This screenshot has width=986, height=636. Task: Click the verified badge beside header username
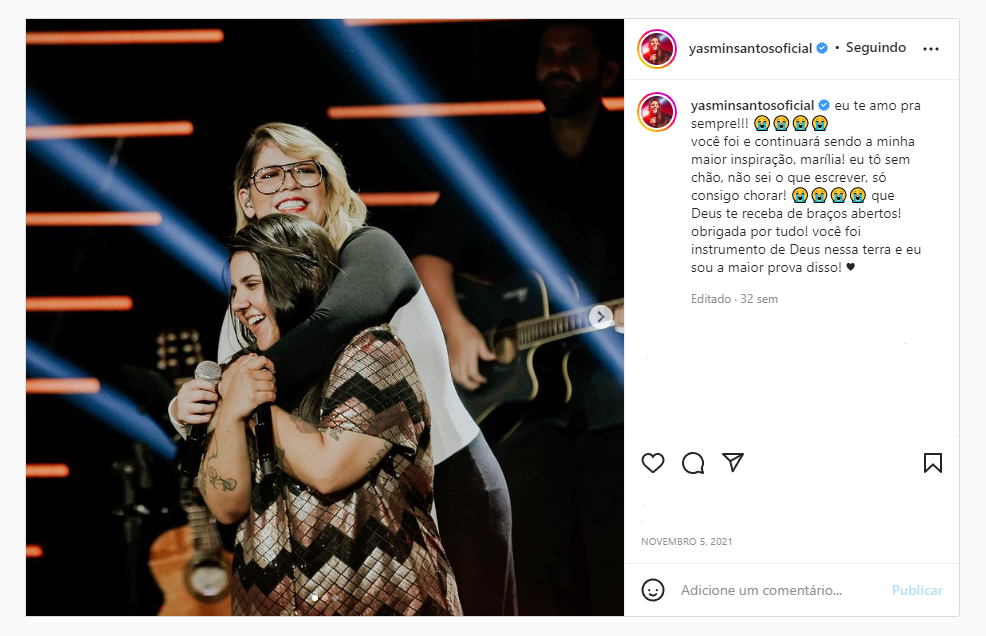[x=822, y=48]
